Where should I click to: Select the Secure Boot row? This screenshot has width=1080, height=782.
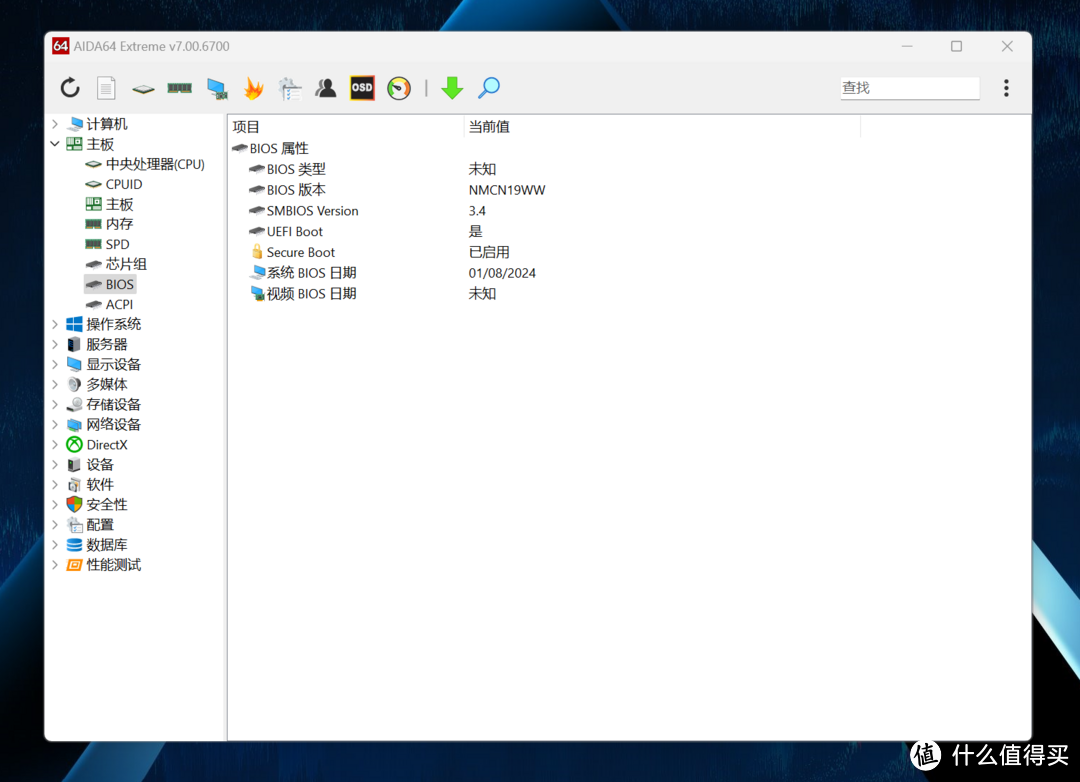(x=293, y=252)
